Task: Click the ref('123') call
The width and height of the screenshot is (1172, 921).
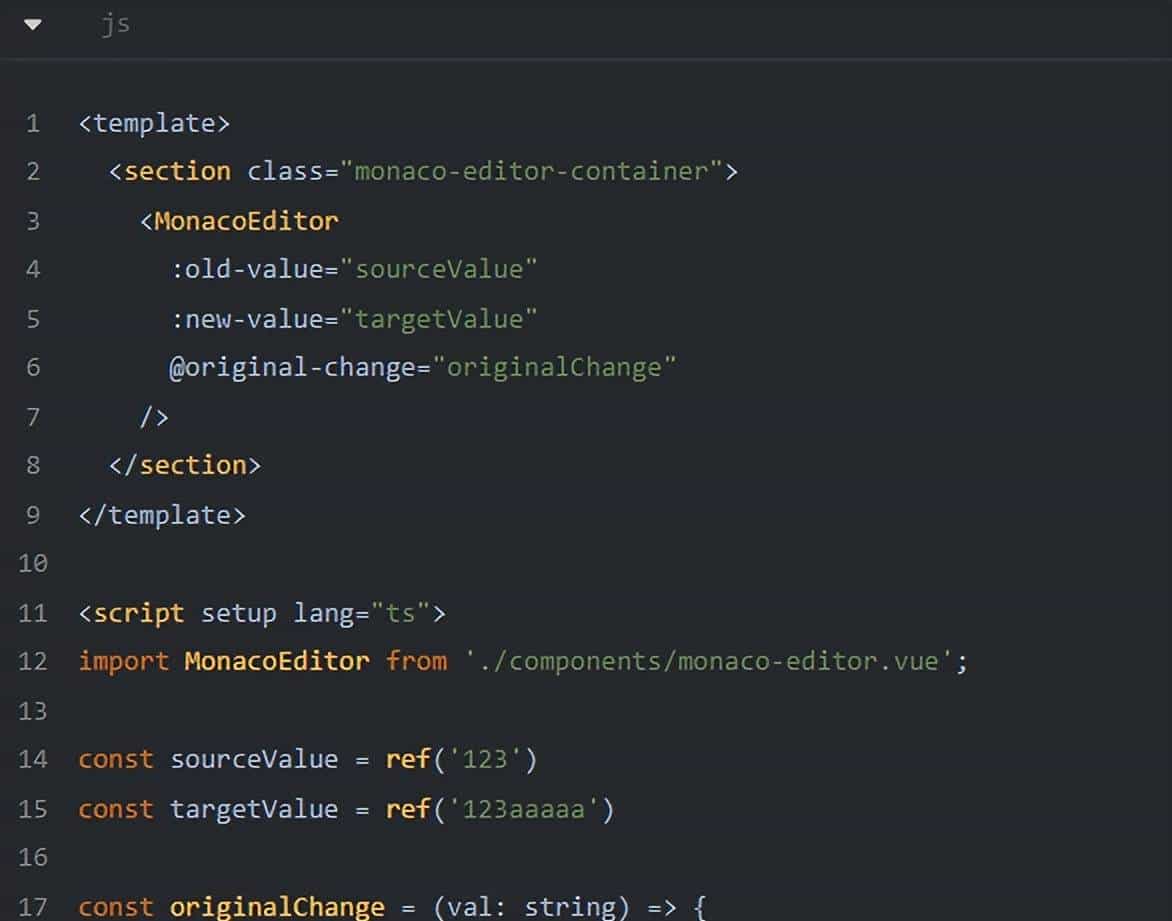Action: 461,760
